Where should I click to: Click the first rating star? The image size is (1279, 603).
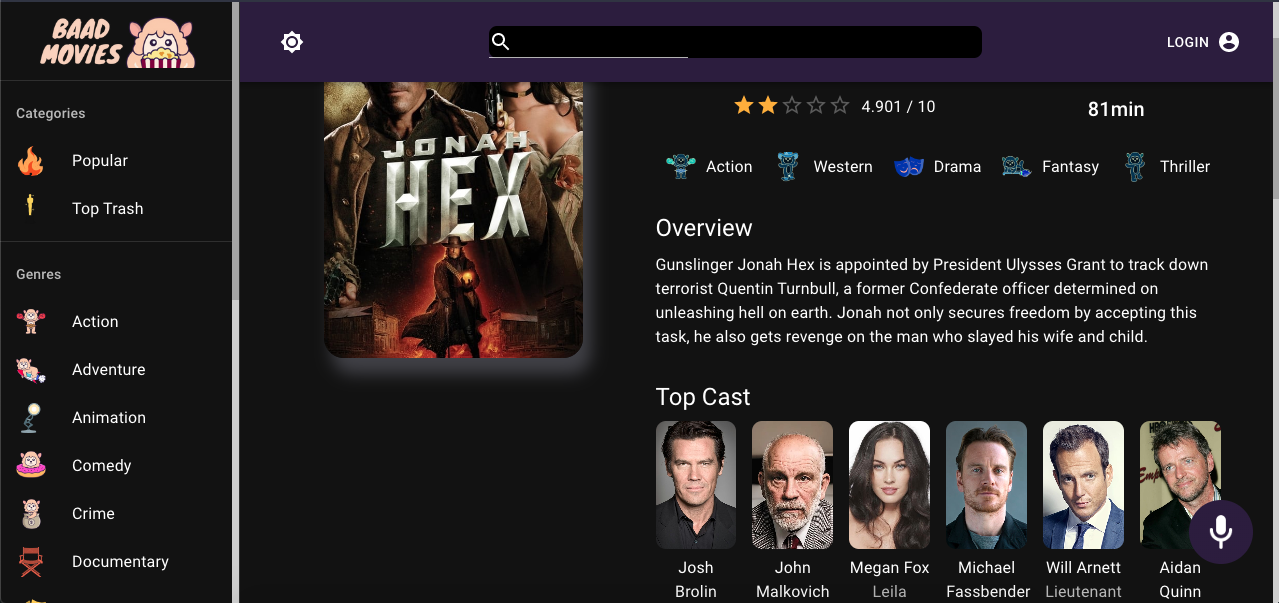(x=744, y=106)
